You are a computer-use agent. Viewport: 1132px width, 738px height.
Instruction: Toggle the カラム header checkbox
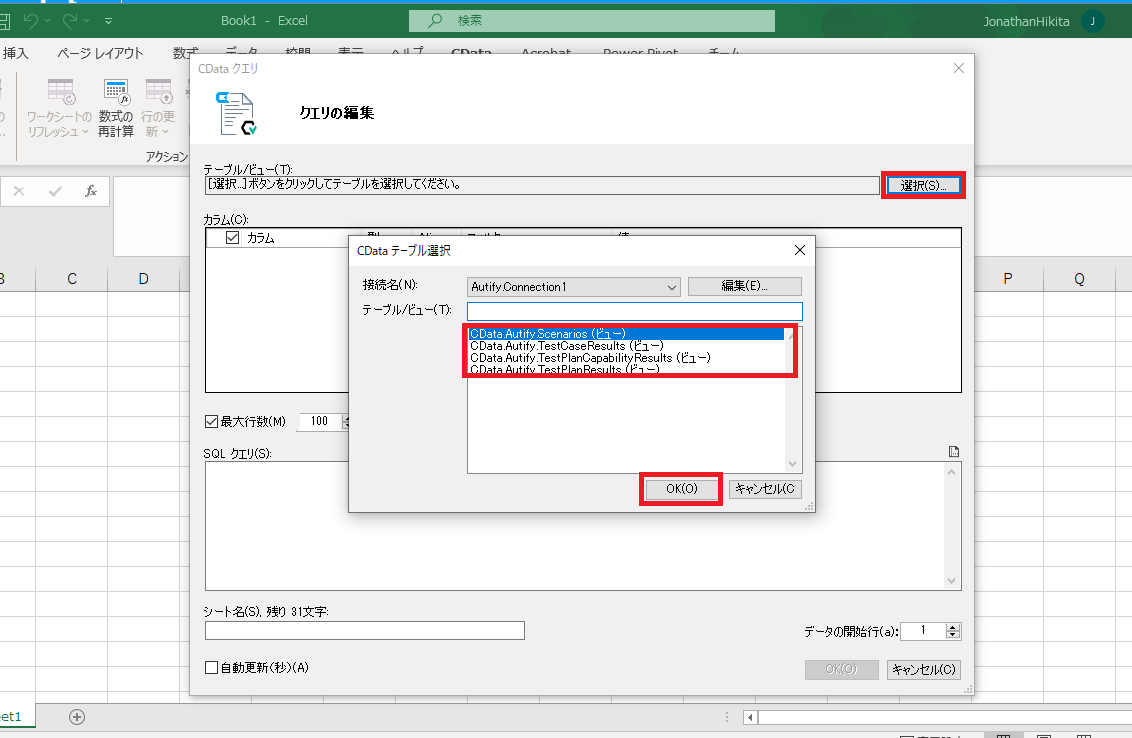[232, 238]
